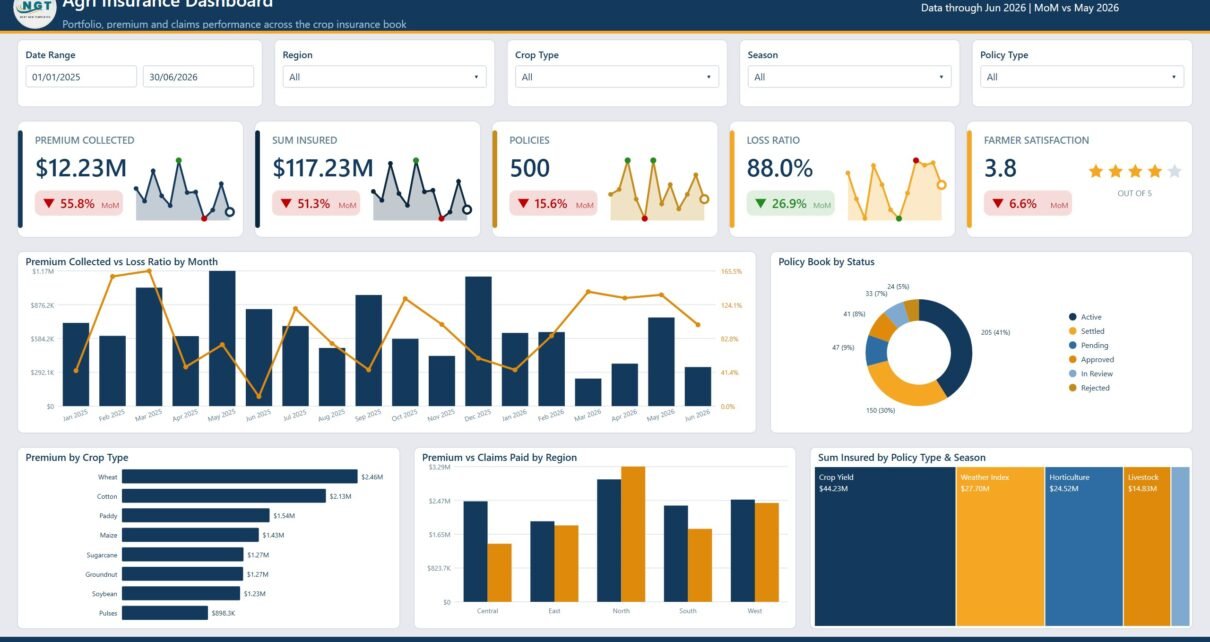Select the Dec 2025 premium bar

tap(478, 341)
